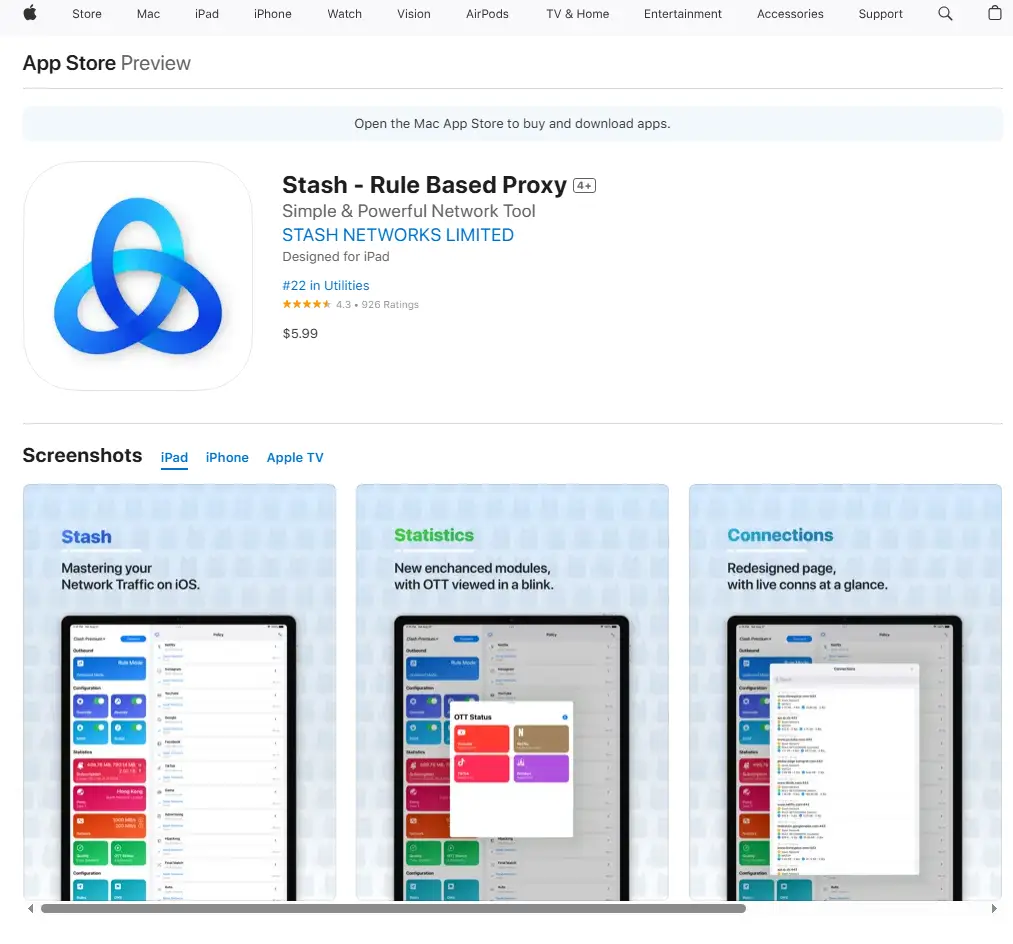1013x944 pixels.
Task: Open the Entertainment menu
Action: pyautogui.click(x=682, y=14)
